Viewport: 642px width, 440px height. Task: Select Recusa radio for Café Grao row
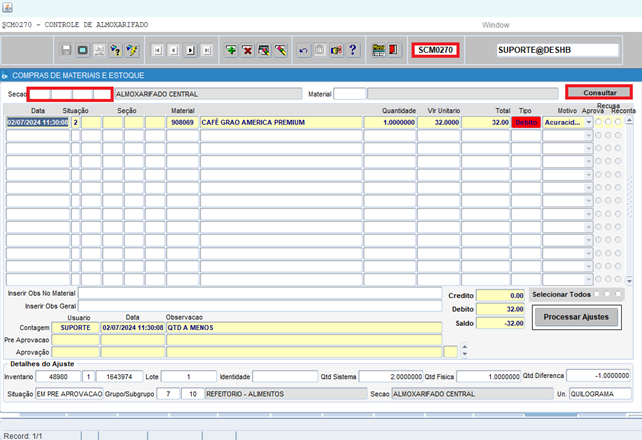608,122
